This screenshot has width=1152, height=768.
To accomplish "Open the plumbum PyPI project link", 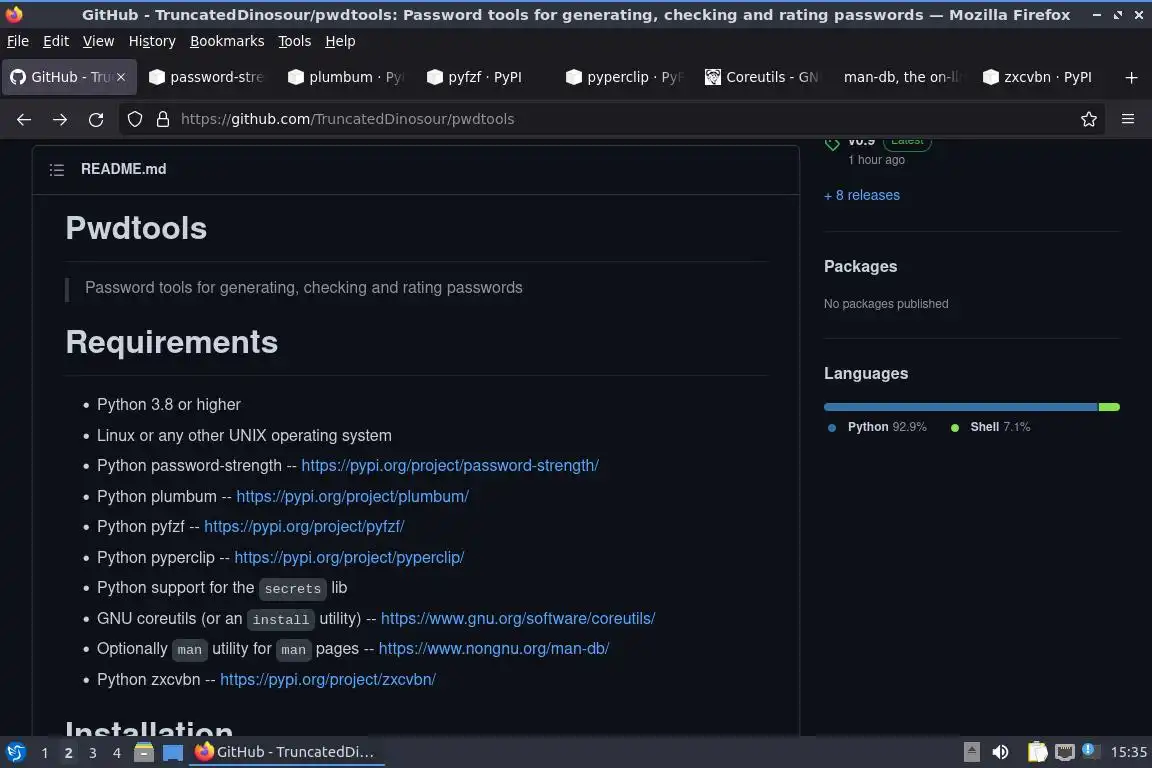I will [x=353, y=497].
